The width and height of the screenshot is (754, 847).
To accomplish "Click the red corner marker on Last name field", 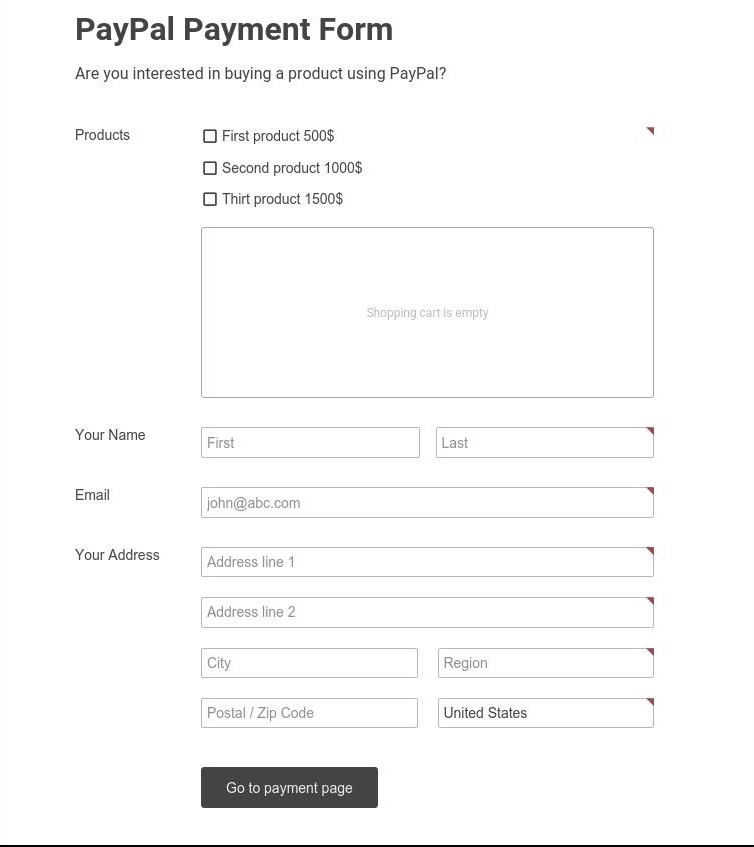I will 650,431.
